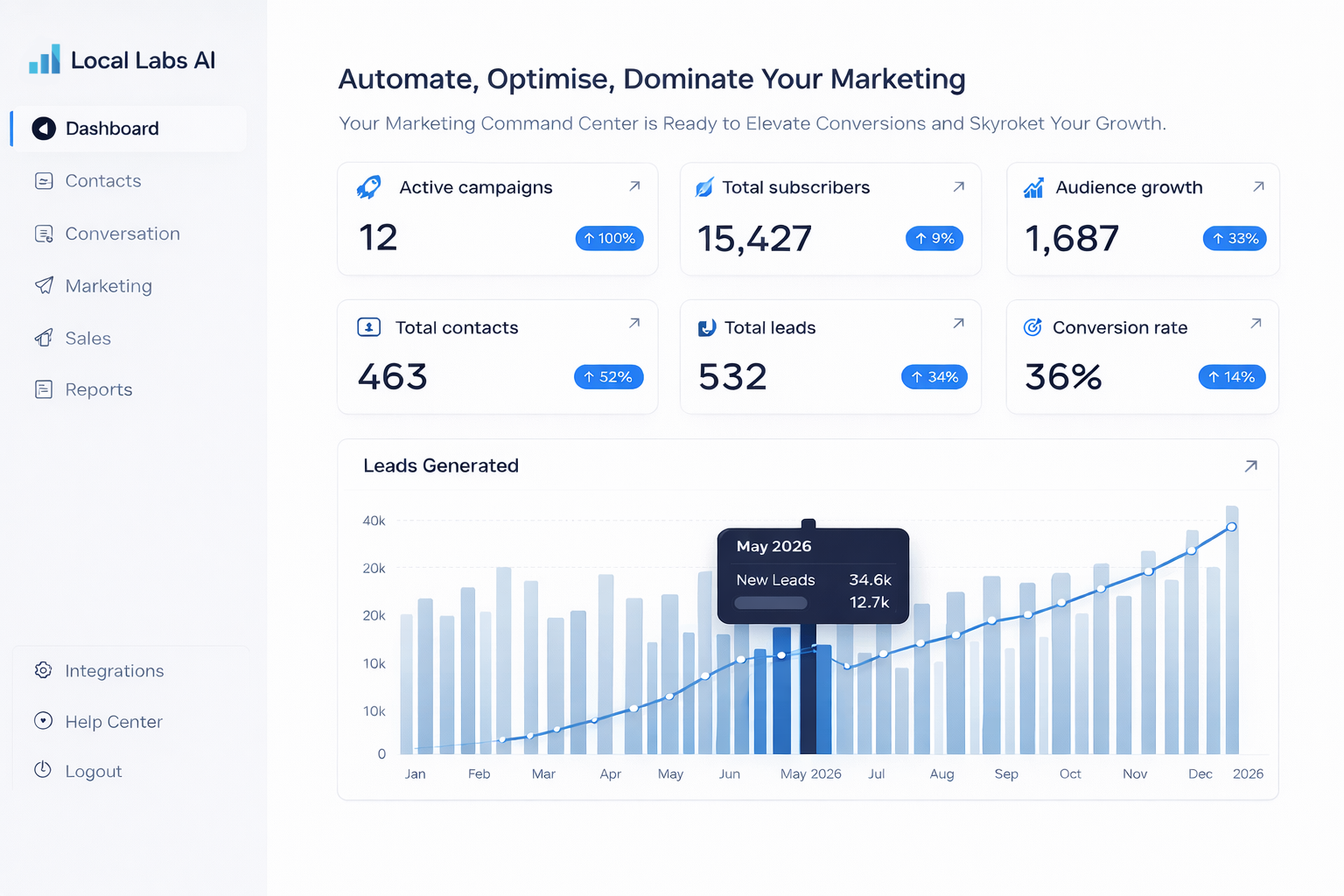Click the rocket icon on Active campaigns
The width and height of the screenshot is (1344, 896).
click(x=369, y=187)
